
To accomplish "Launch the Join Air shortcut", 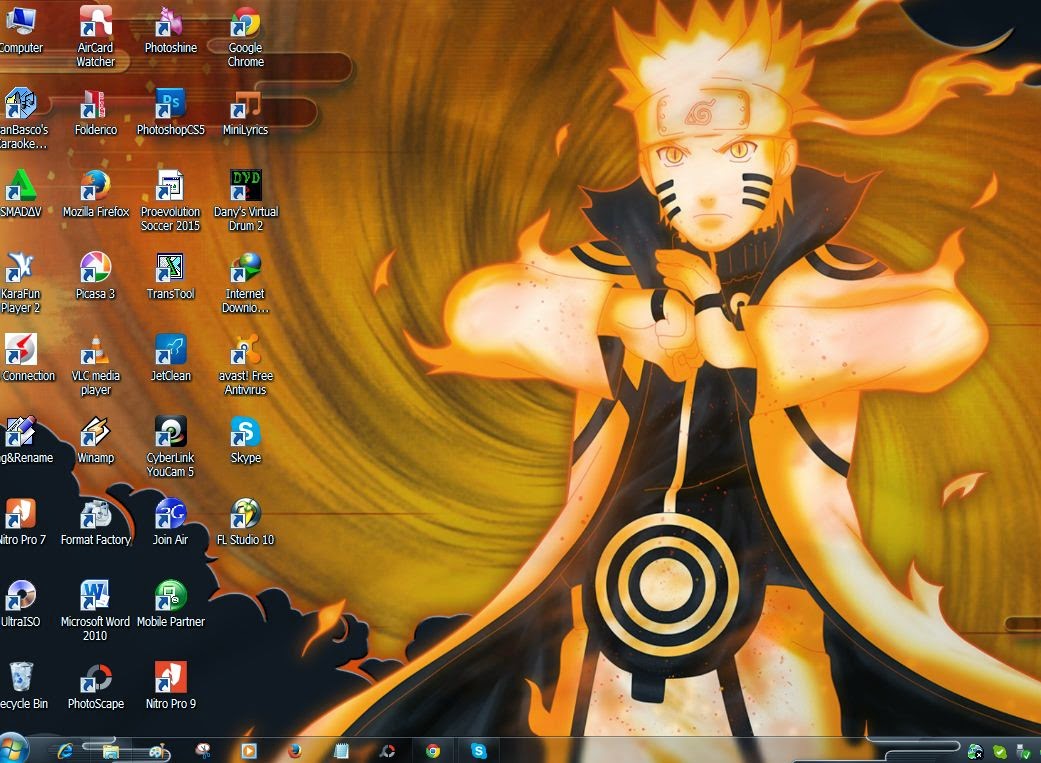I will pos(171,521).
